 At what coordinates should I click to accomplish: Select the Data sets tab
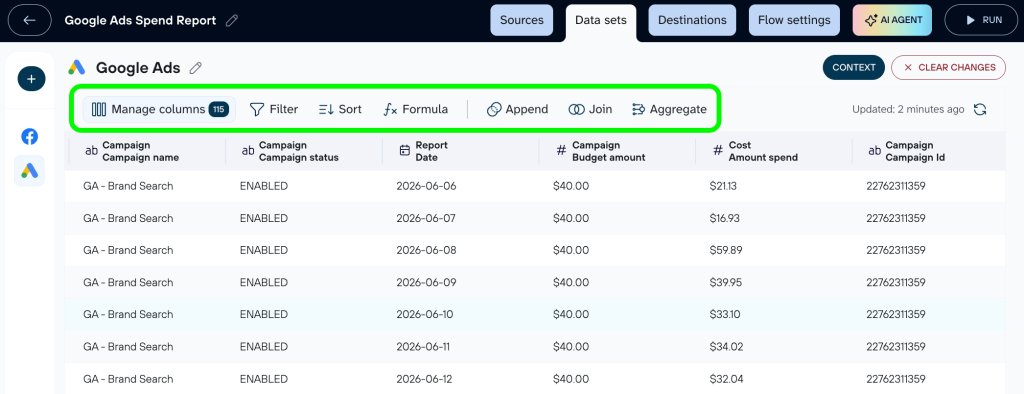pyautogui.click(x=601, y=20)
